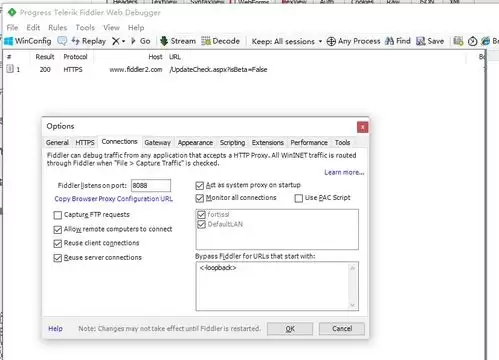Click the browser globe toolbar icon
499x360 pixels.
click(x=486, y=41)
